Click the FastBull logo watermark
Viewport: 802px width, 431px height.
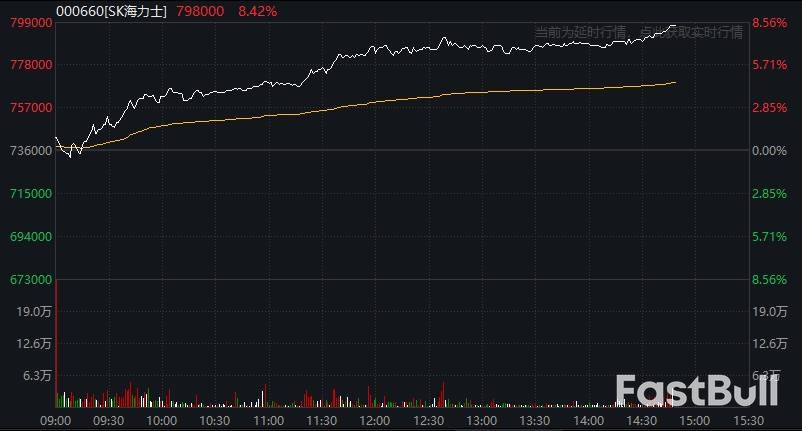coord(701,391)
